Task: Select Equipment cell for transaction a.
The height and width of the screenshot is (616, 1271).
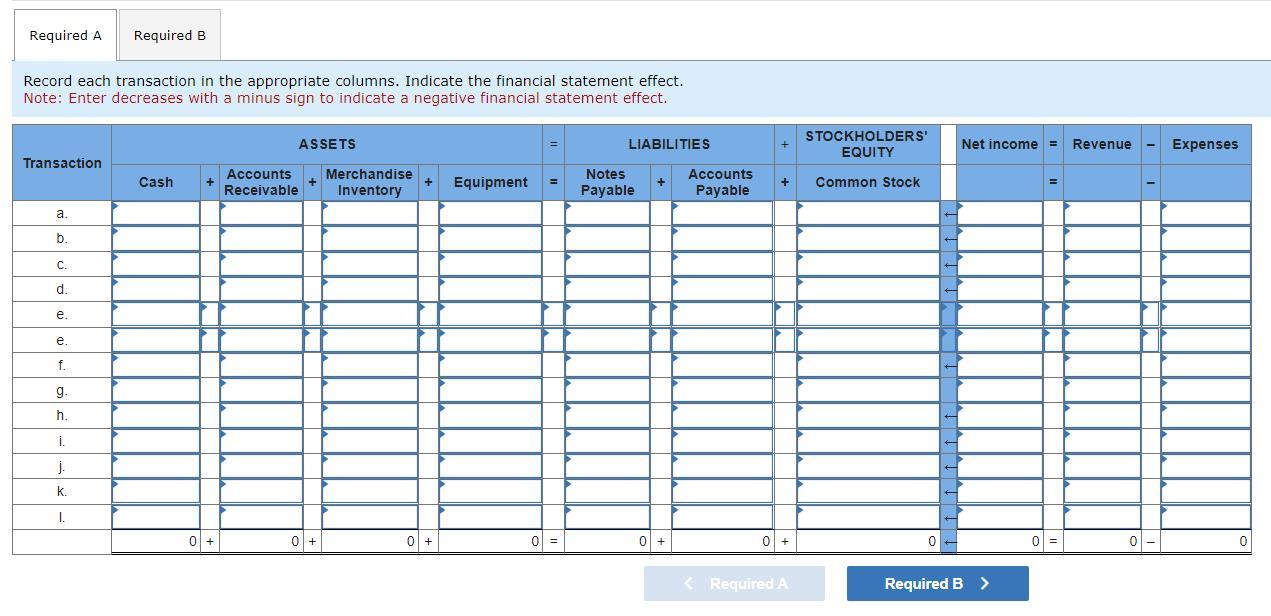Action: (x=490, y=213)
